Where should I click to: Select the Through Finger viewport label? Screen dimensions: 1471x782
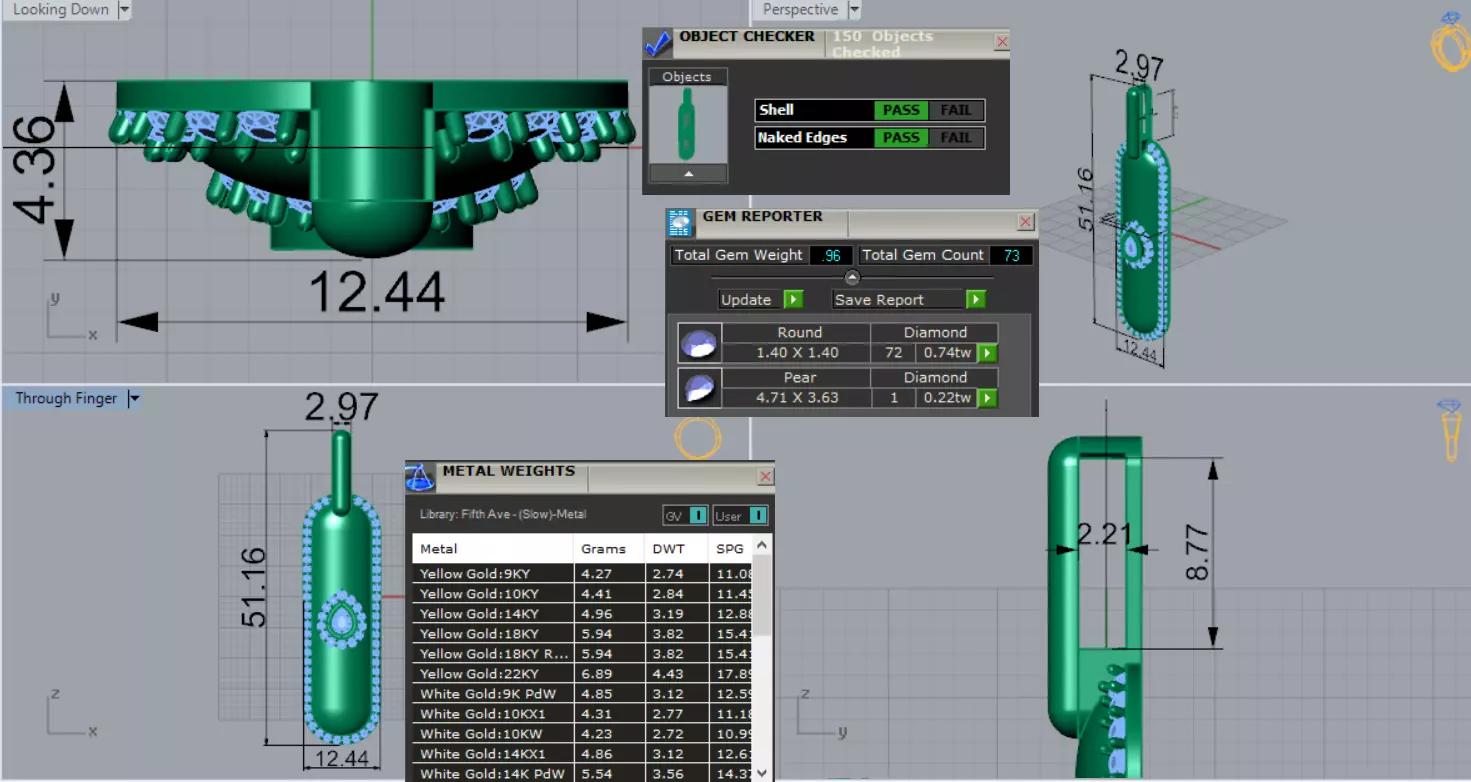66,398
